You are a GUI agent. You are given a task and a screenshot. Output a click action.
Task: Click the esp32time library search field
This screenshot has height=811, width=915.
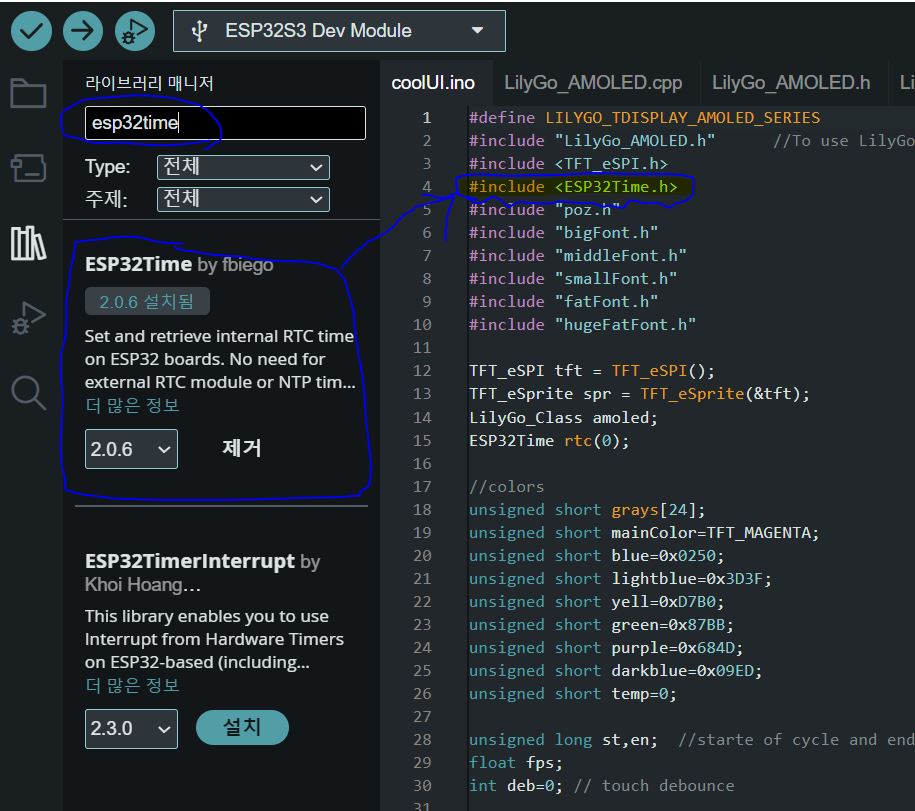click(x=225, y=123)
